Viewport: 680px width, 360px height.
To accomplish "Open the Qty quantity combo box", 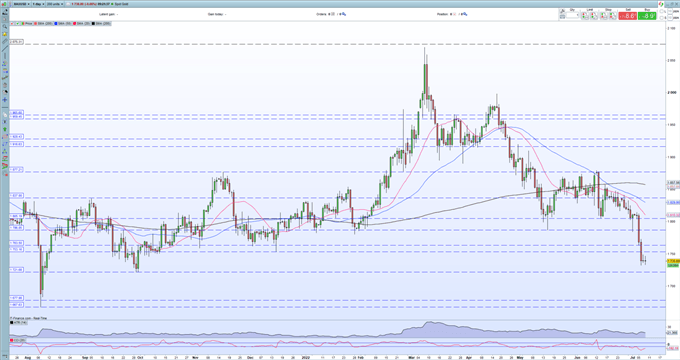I will click(x=572, y=15).
